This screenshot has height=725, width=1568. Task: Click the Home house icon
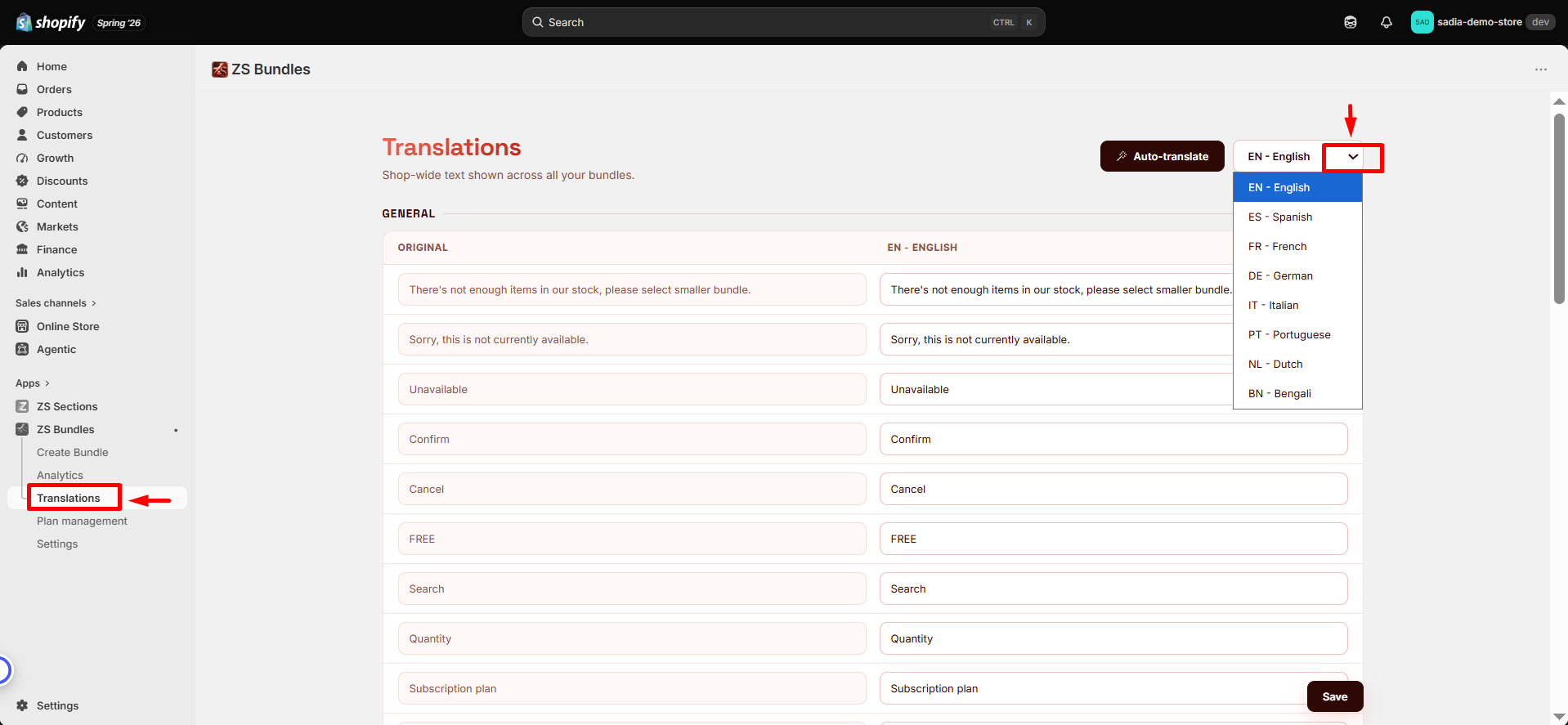22,66
